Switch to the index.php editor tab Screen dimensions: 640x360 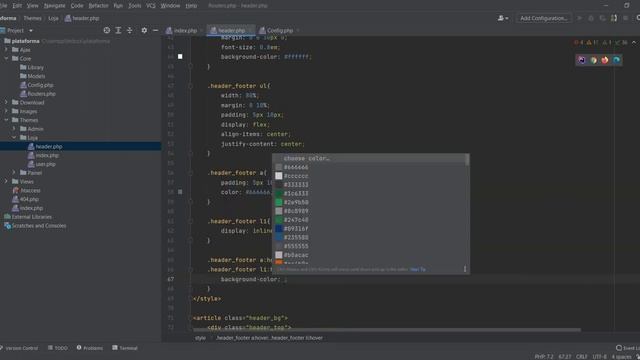pyautogui.click(x=183, y=31)
